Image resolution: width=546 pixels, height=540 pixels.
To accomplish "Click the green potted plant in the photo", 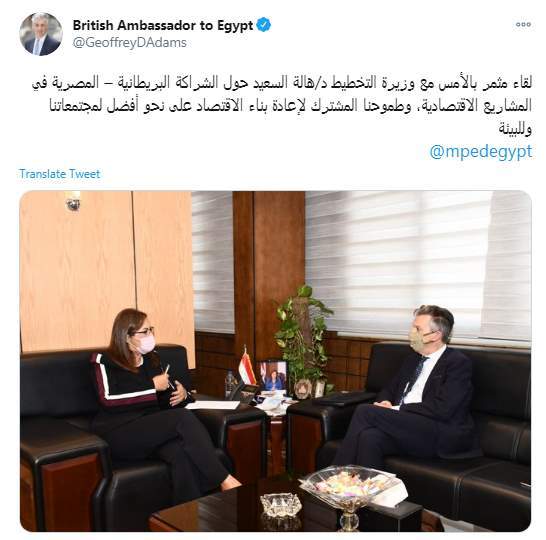I will tap(303, 334).
